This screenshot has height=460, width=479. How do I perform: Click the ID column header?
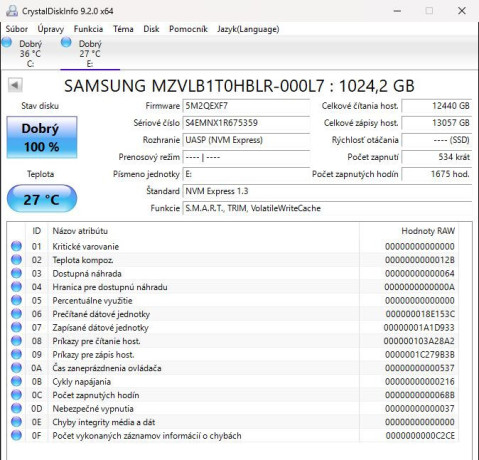pos(37,231)
